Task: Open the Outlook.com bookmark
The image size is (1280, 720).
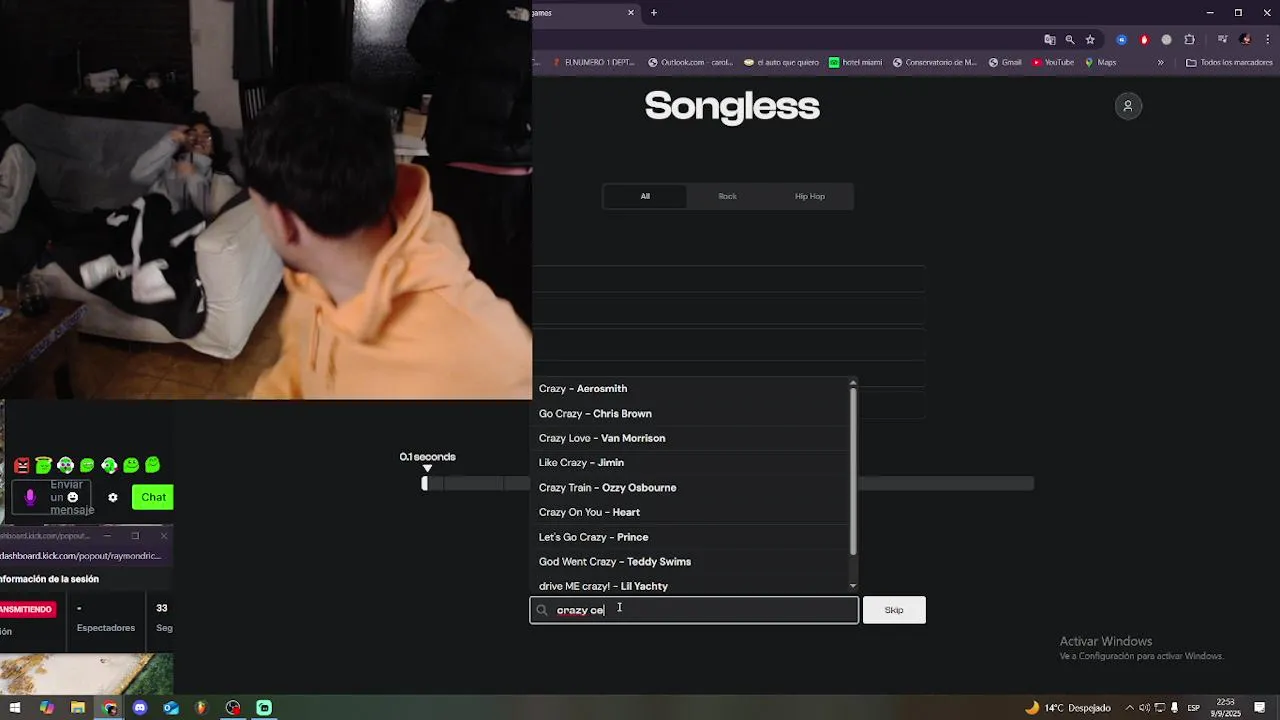Action: (690, 62)
